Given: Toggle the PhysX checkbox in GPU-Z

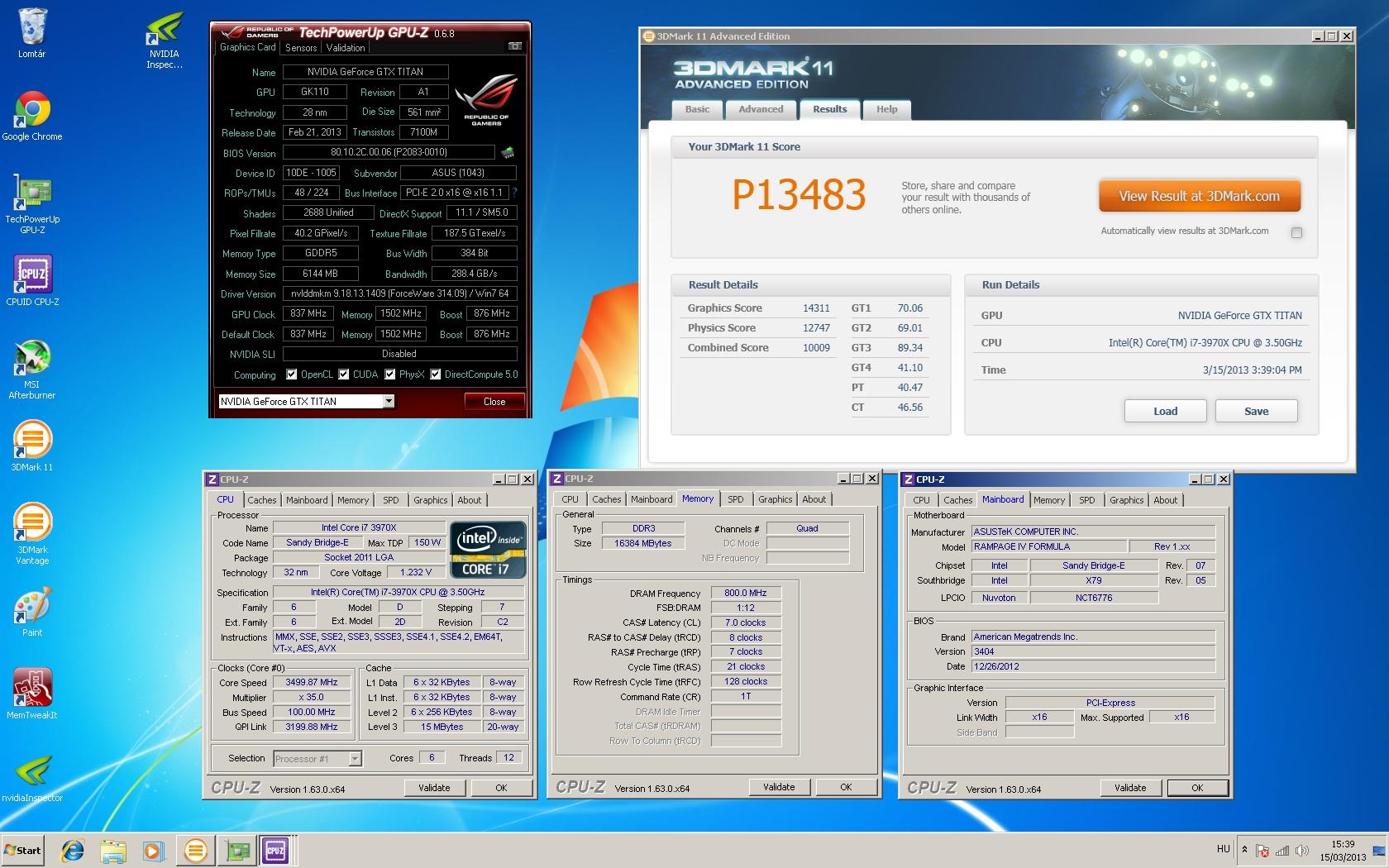Looking at the screenshot, I should click(x=390, y=374).
